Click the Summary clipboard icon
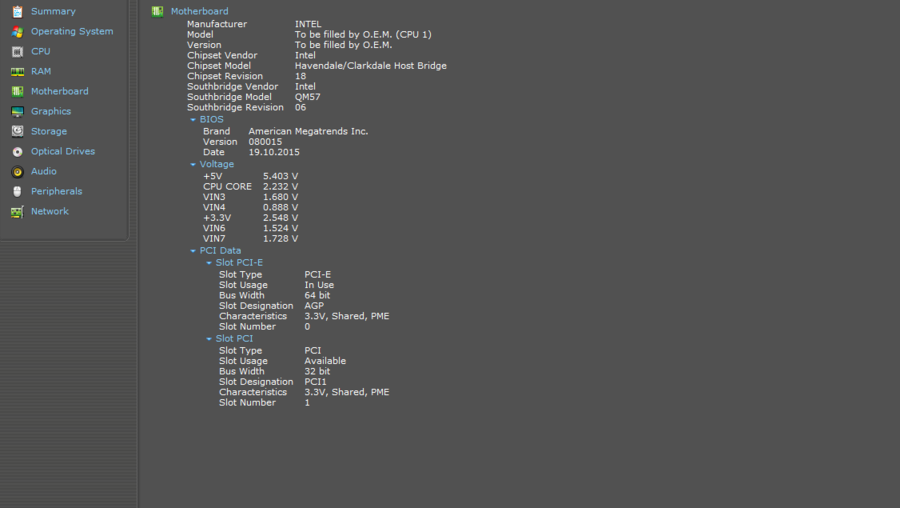Viewport: 900px width, 508px height. click(17, 11)
